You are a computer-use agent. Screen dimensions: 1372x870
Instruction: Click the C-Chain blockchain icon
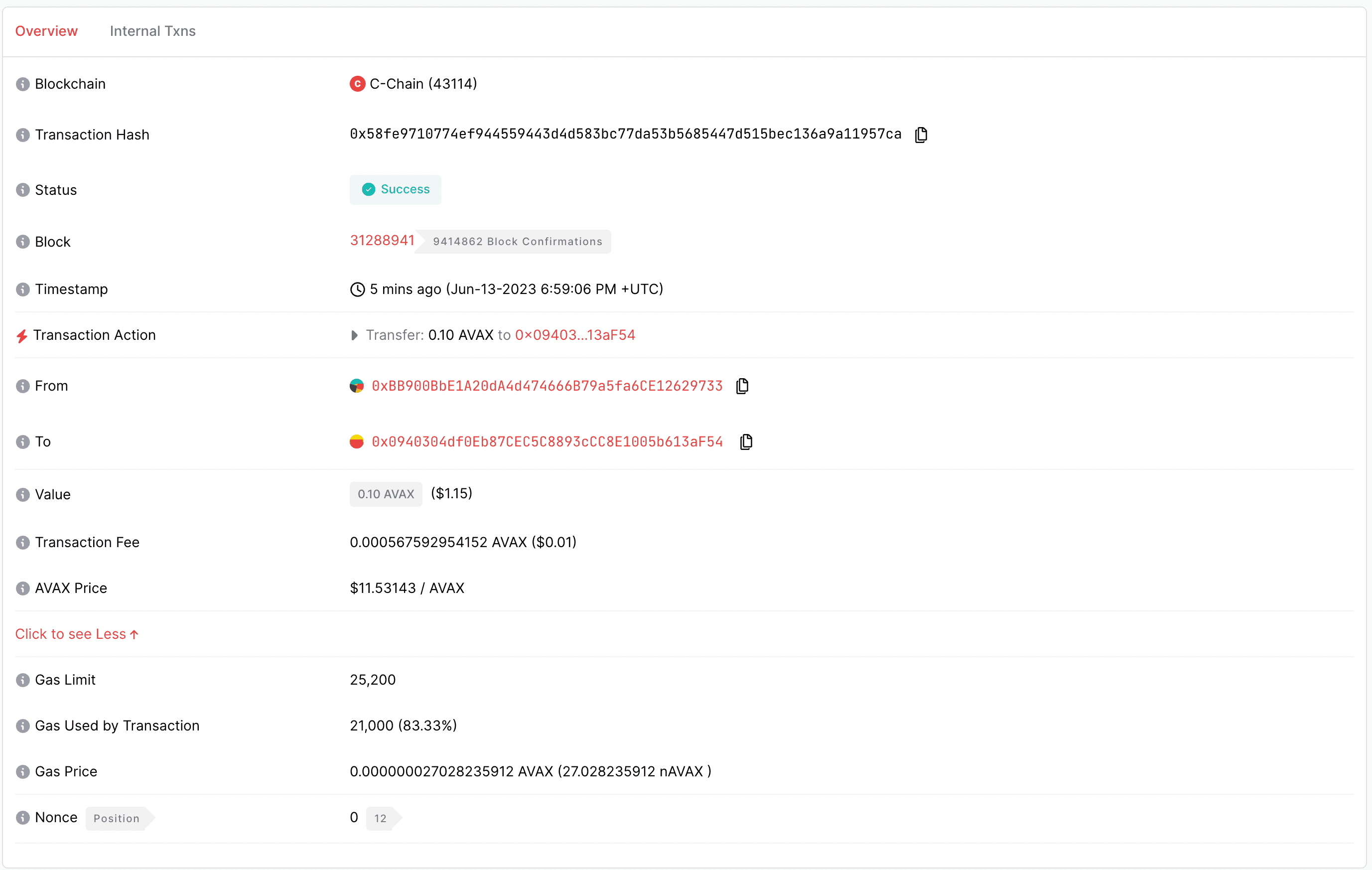tap(356, 84)
